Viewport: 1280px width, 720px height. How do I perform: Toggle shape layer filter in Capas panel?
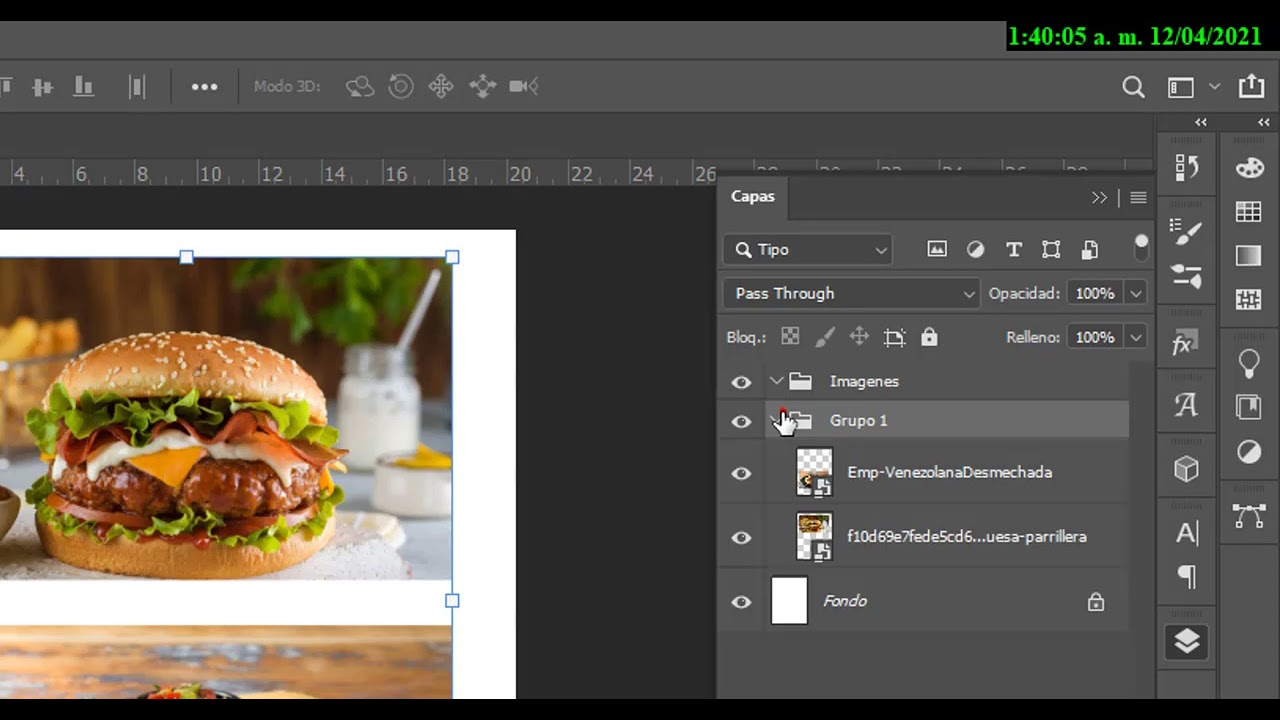[x=1051, y=249]
